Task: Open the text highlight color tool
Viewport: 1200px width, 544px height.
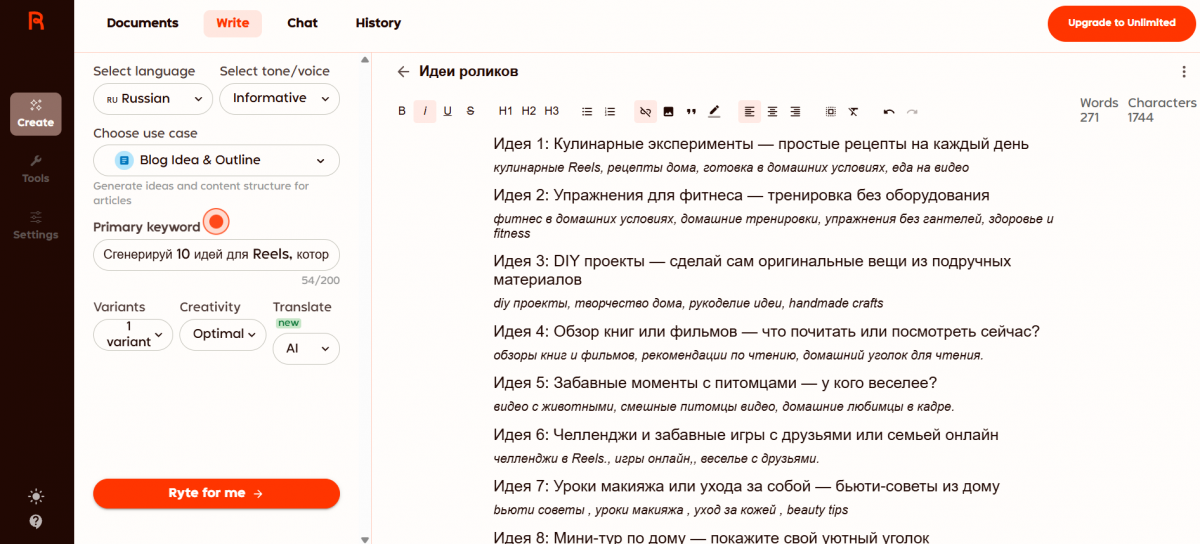Action: (x=714, y=111)
